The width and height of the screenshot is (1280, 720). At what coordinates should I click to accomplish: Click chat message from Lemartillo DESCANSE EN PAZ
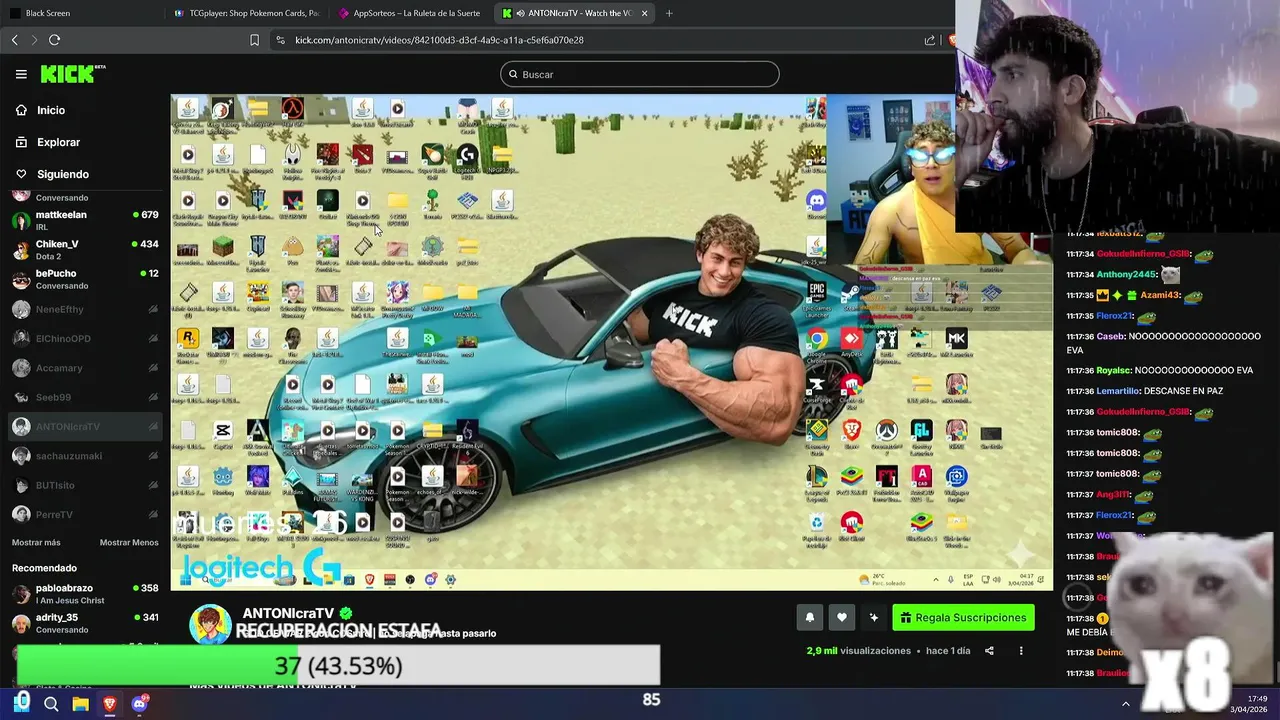1146,391
